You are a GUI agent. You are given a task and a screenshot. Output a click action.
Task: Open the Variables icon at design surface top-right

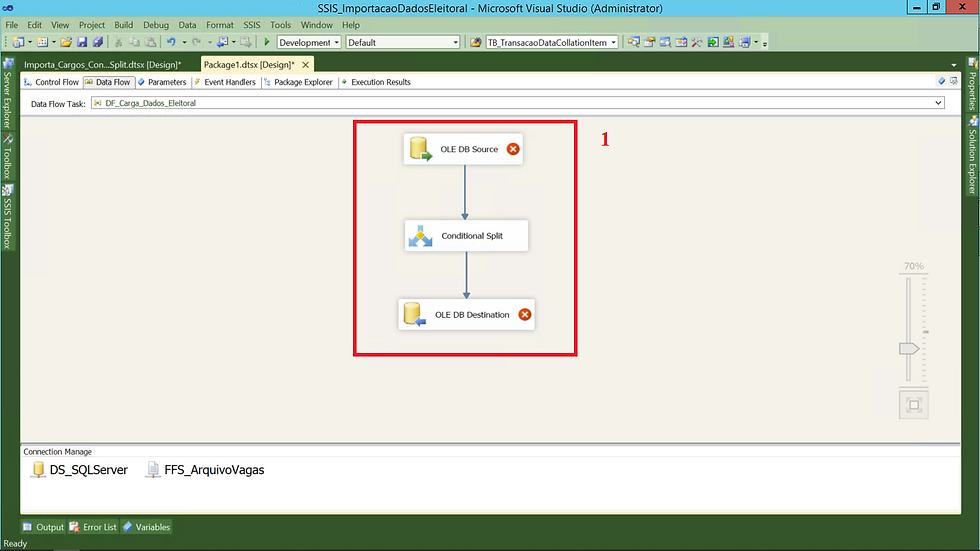coord(941,81)
